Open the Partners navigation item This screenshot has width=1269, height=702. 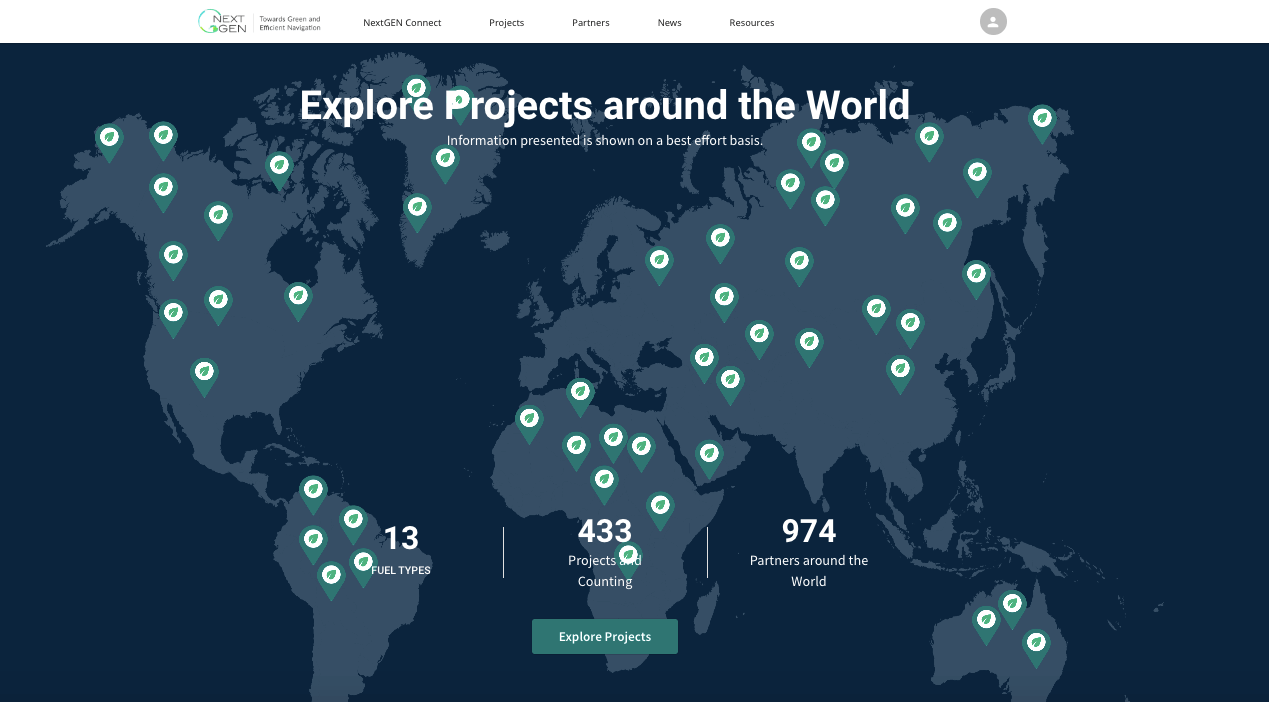click(590, 23)
